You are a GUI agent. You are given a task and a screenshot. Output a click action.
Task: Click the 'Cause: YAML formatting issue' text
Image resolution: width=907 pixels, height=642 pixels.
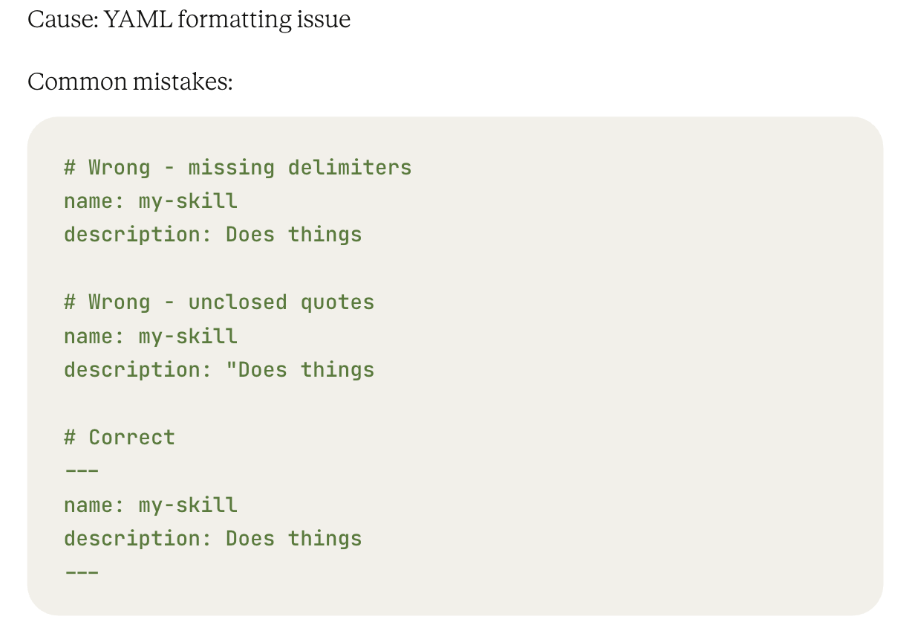point(189,20)
